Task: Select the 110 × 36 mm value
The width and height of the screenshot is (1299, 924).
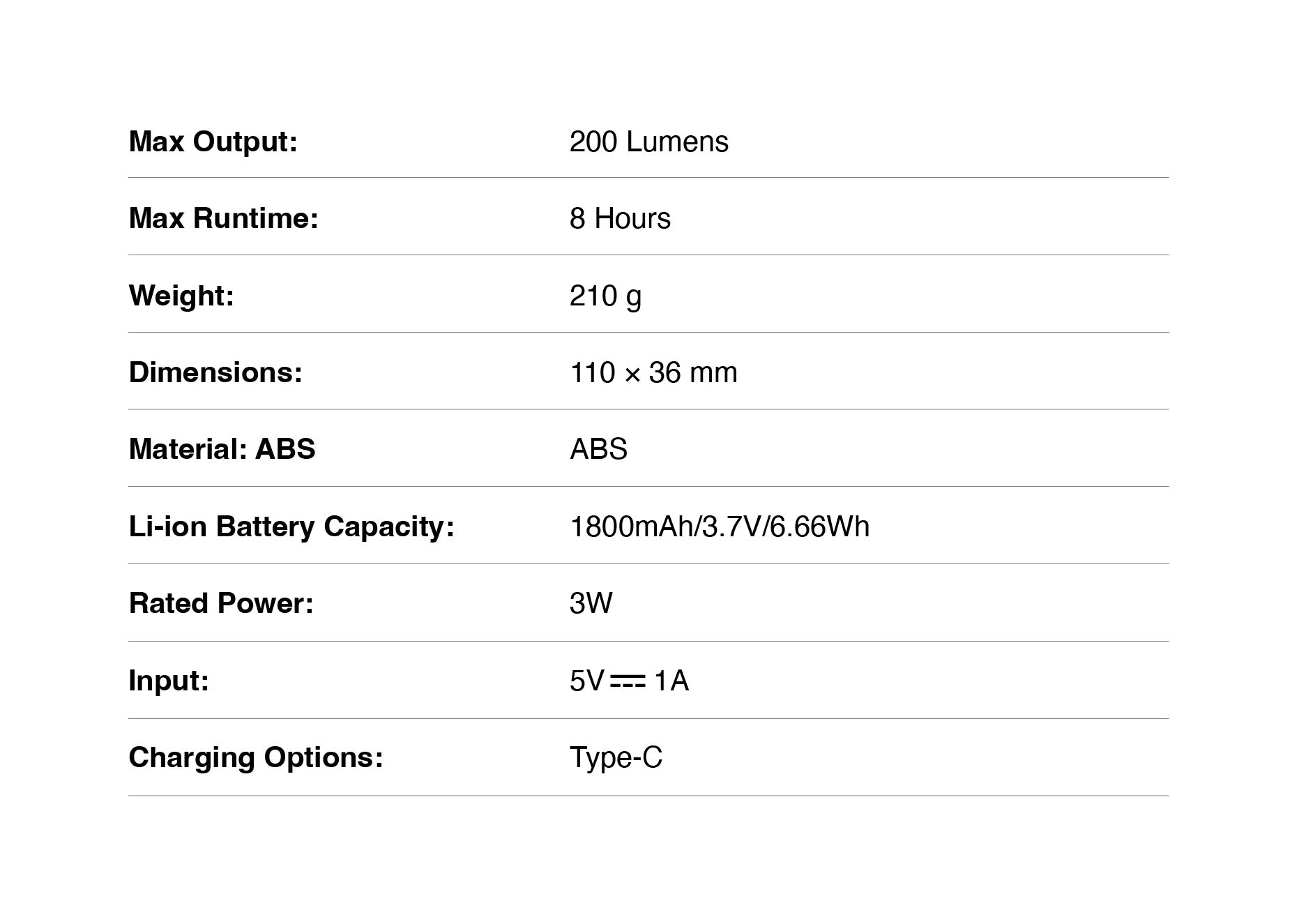Action: point(653,372)
